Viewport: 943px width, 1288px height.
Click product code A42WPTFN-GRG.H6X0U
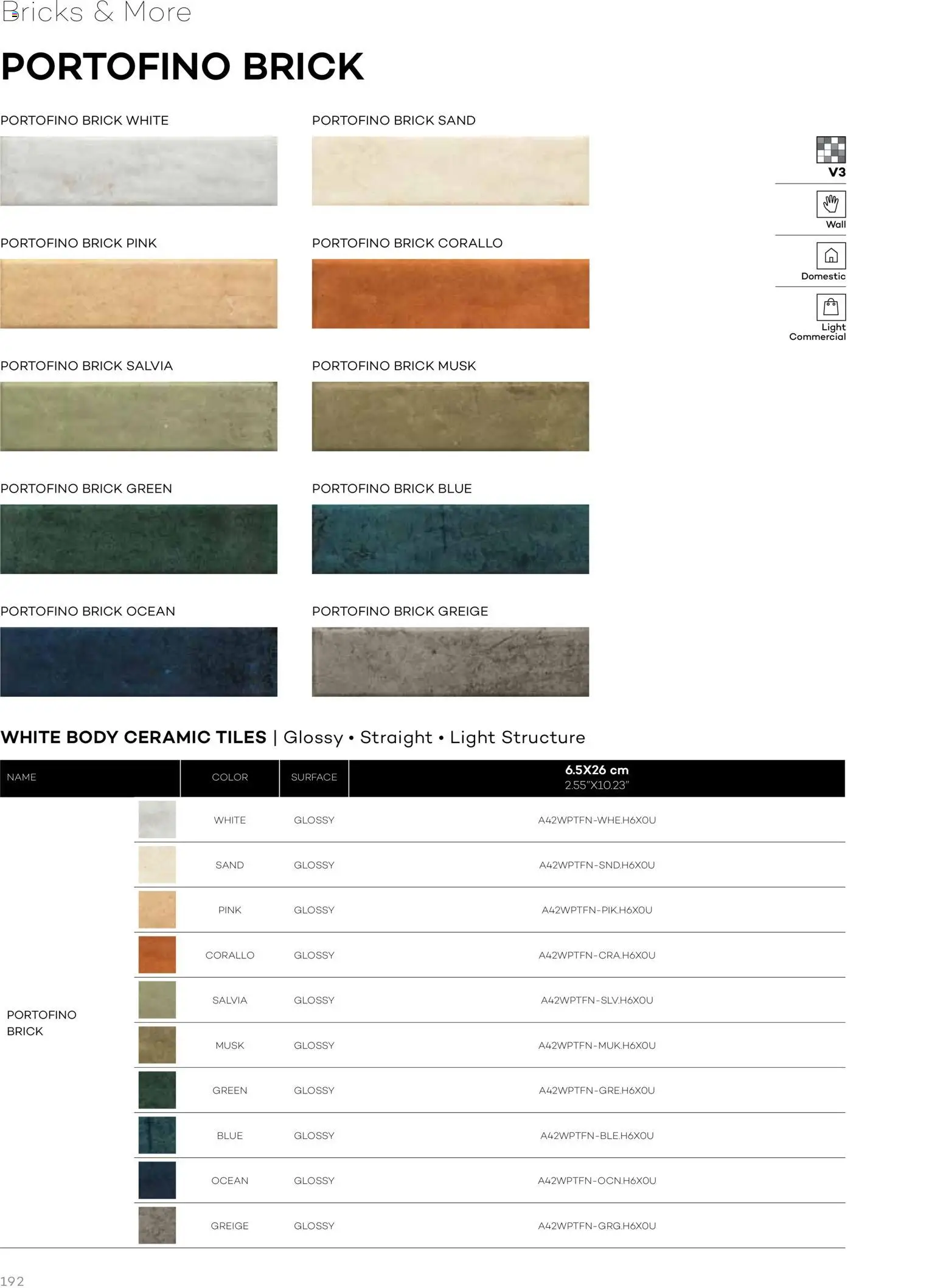tap(597, 1225)
